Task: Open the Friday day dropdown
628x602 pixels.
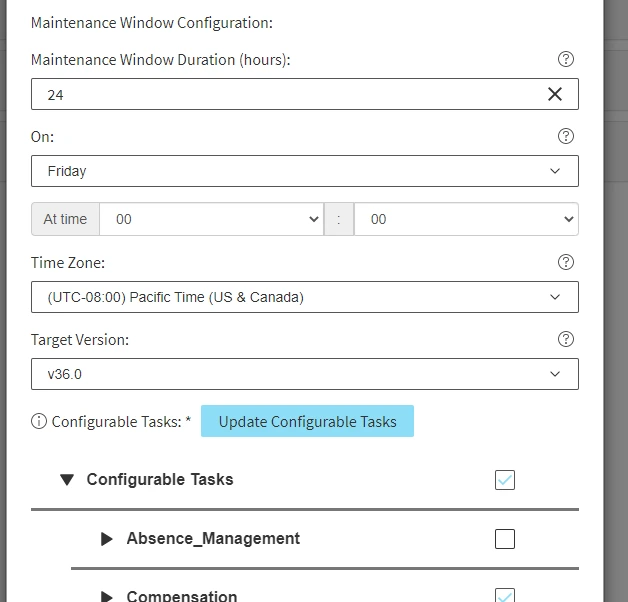Action: tap(305, 171)
